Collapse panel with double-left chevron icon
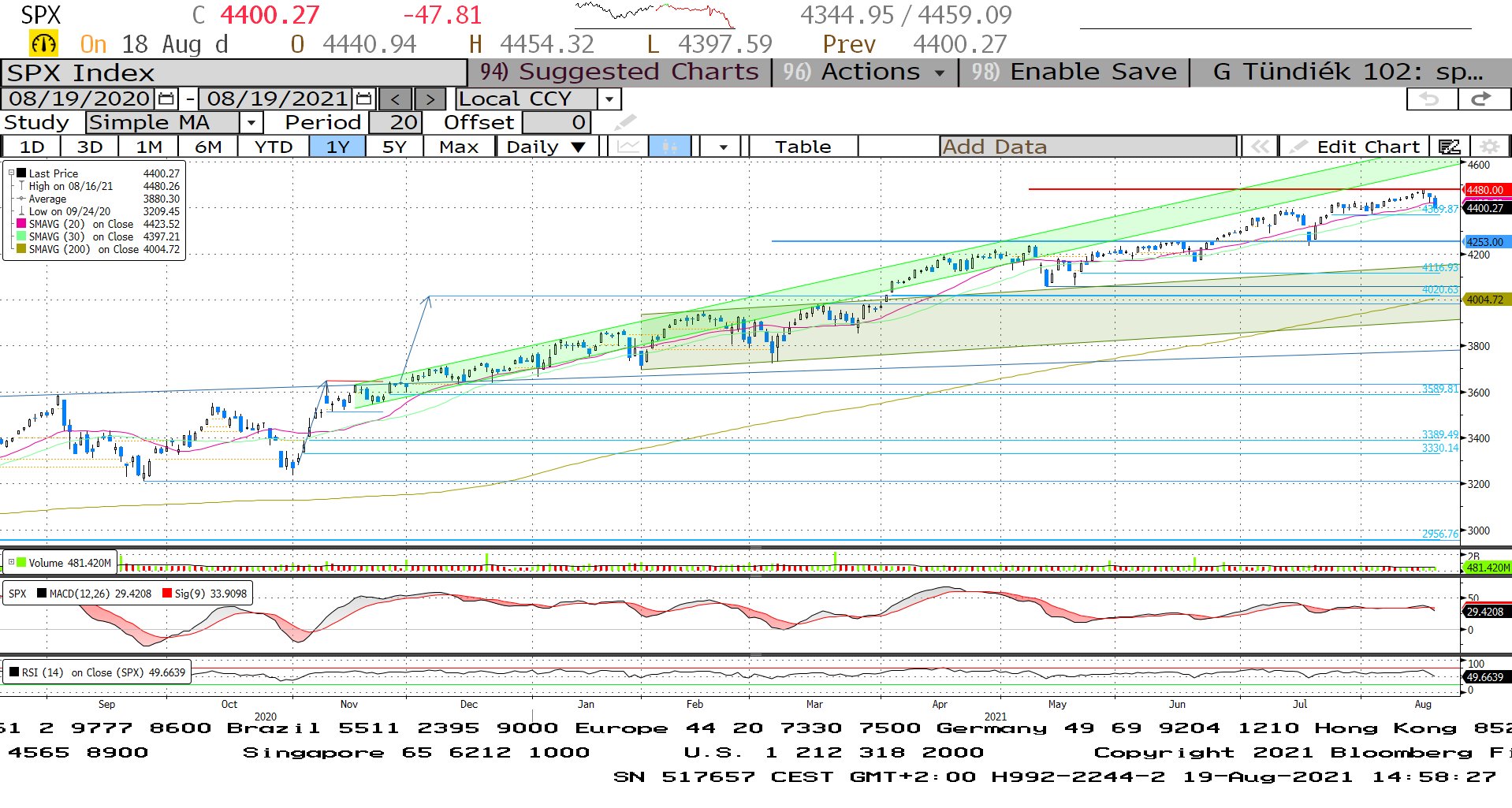Image resolution: width=1512 pixels, height=808 pixels. click(1260, 147)
